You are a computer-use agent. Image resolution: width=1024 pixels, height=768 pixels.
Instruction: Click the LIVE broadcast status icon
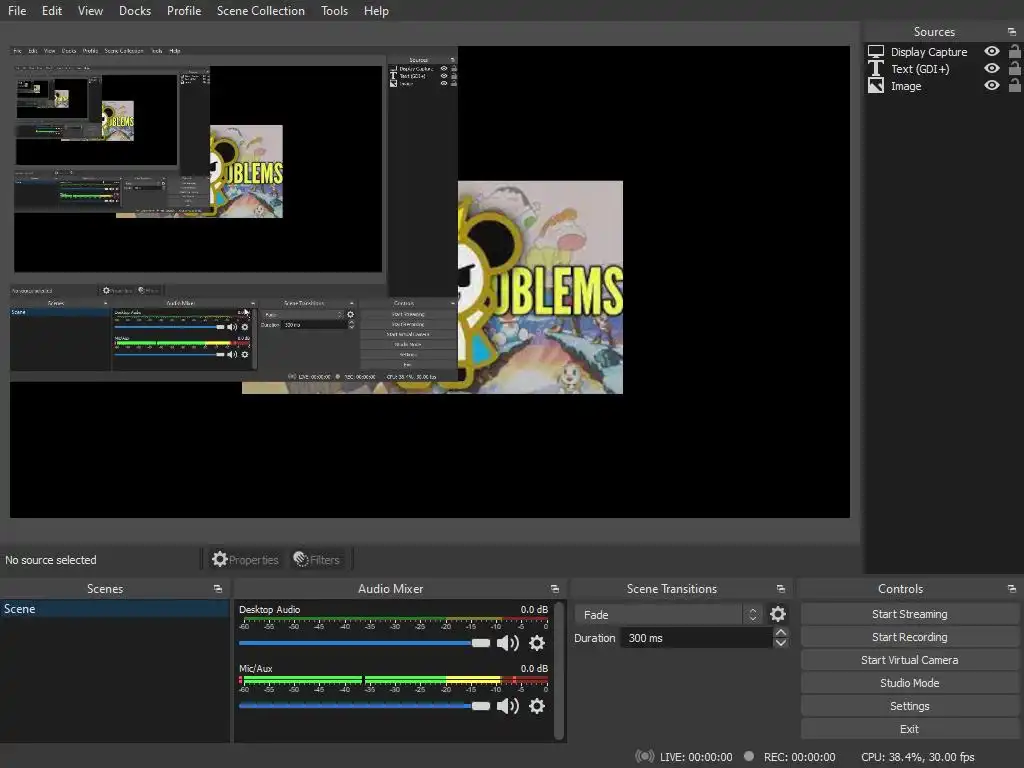[x=645, y=756]
